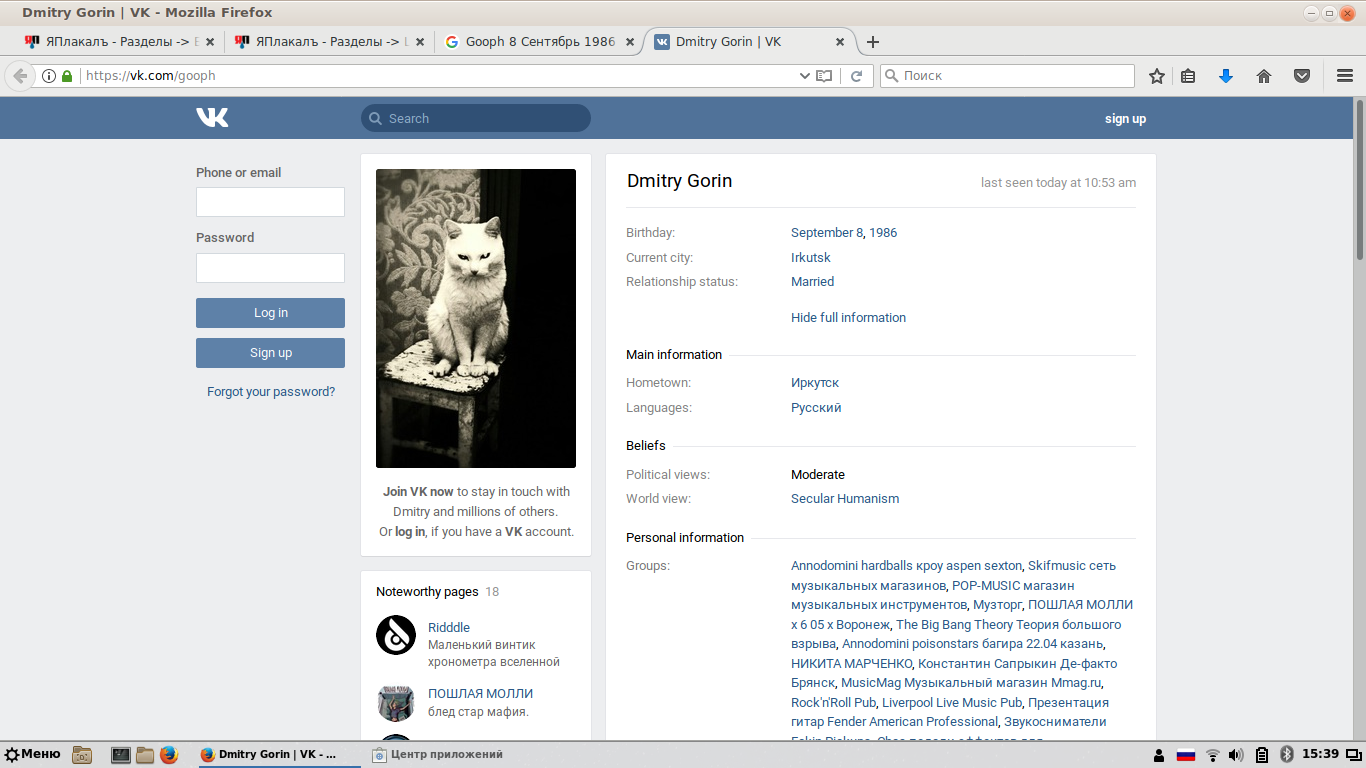Viewport: 1366px width, 768px height.
Task: Open the Иркутск hometown link
Action: tap(815, 383)
